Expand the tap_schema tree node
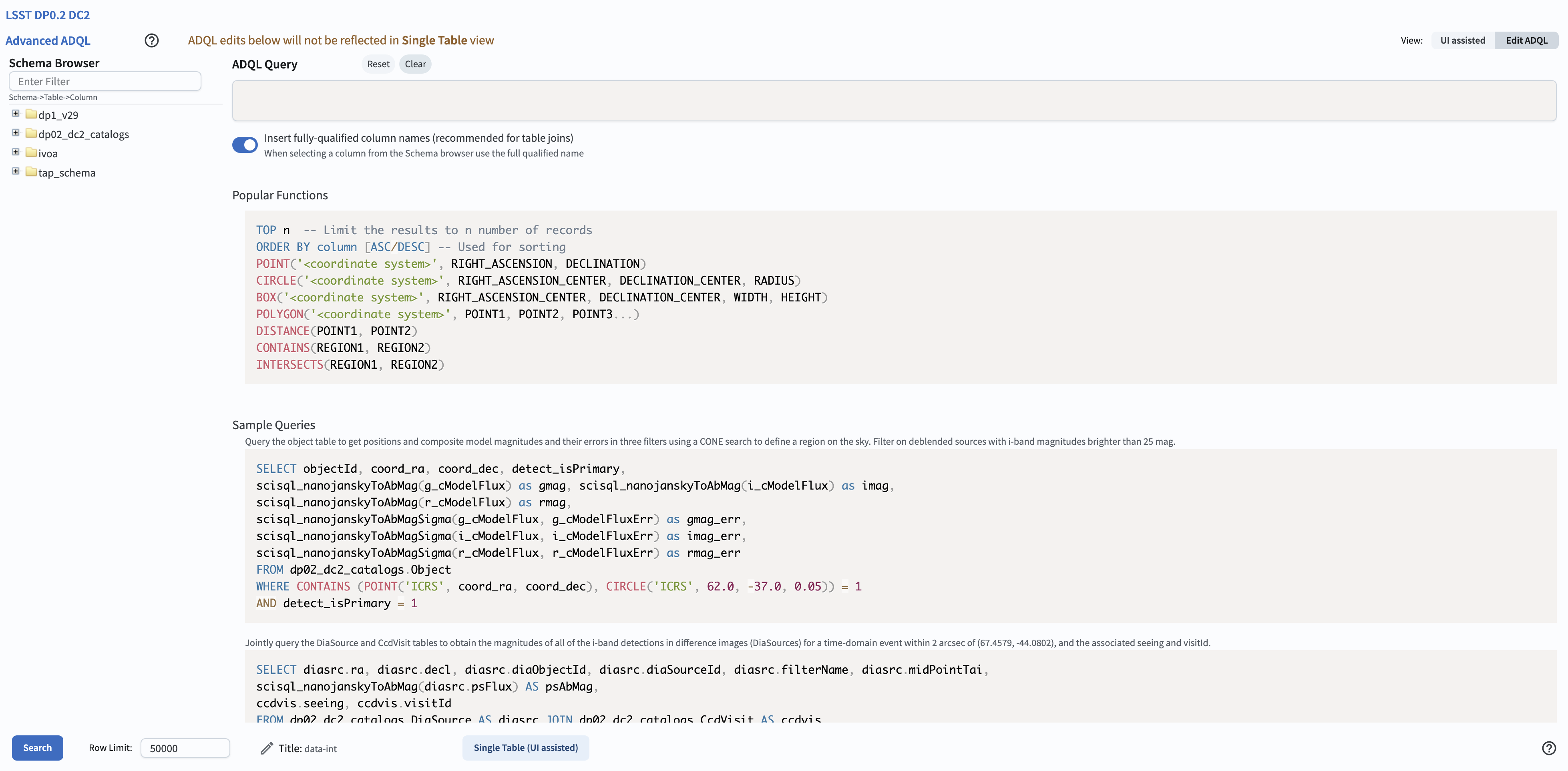 tap(16, 172)
